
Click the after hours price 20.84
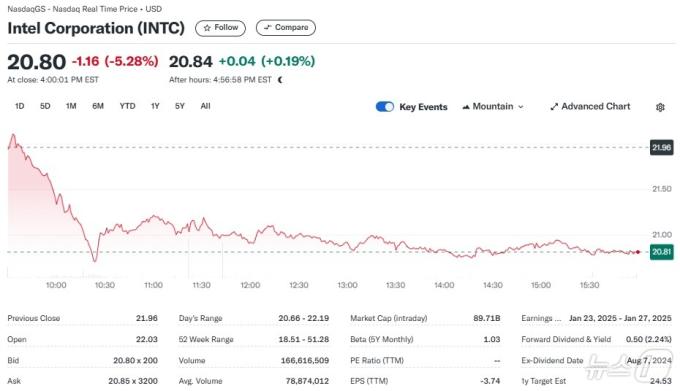click(x=191, y=62)
